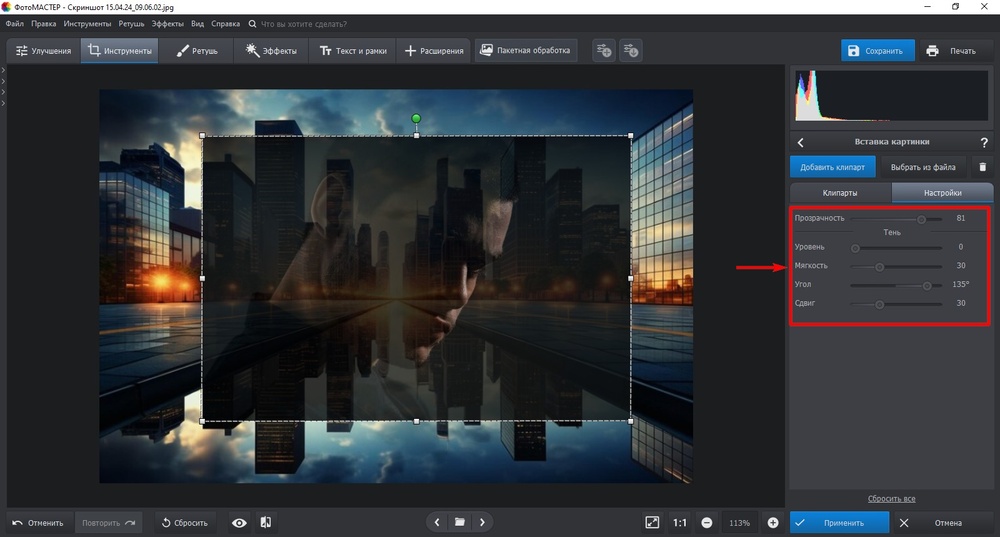Zoom out with the minus icon
This screenshot has width=1000, height=537.
pyautogui.click(x=707, y=522)
